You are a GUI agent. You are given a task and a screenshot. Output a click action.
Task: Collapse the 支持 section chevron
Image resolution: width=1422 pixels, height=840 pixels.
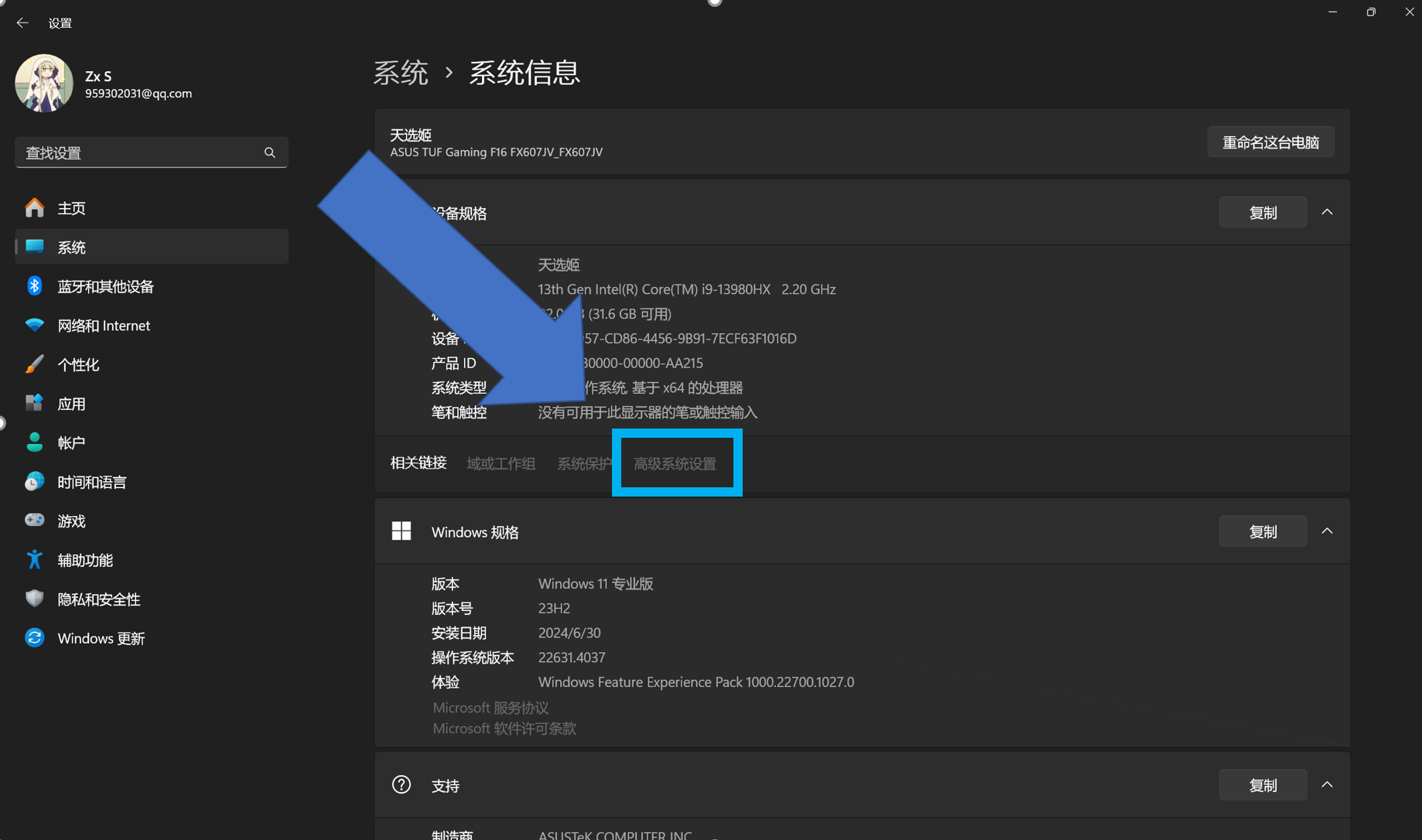click(x=1327, y=785)
